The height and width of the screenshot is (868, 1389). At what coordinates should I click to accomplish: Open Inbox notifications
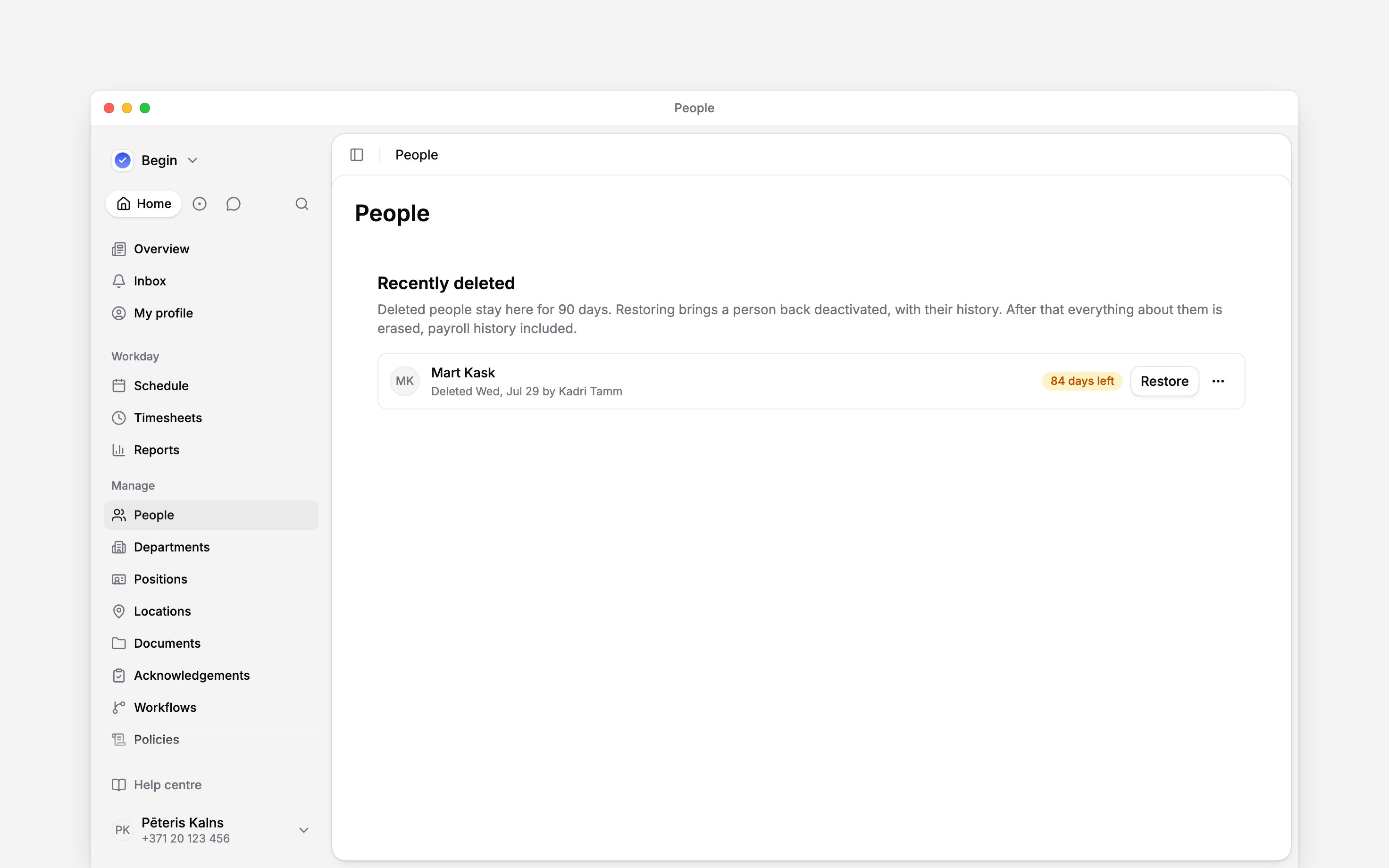tap(211, 281)
